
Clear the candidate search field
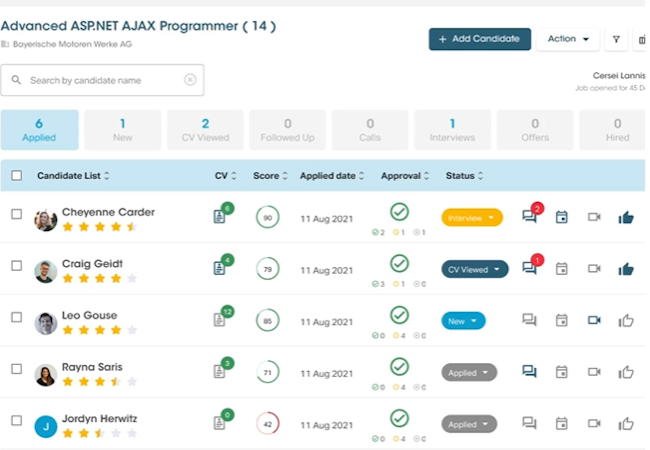[x=190, y=80]
